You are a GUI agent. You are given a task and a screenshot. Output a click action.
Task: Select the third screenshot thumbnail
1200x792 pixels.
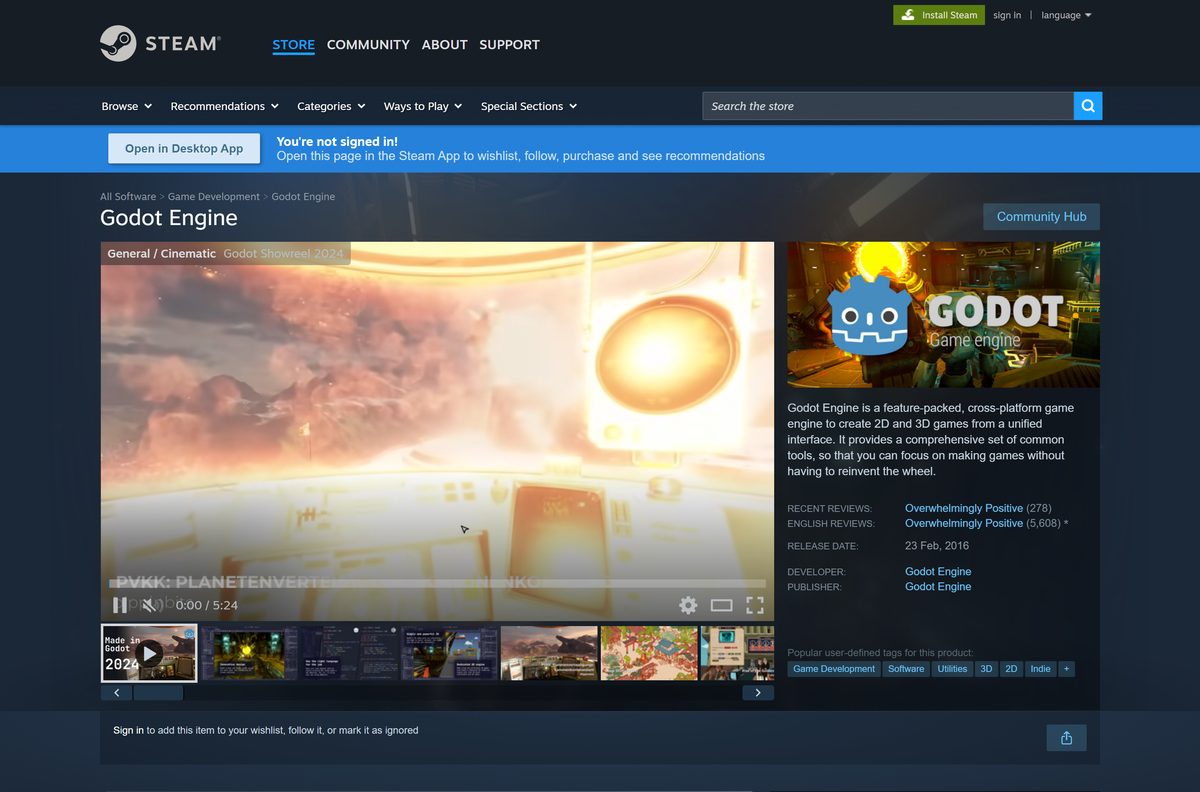pos(349,653)
